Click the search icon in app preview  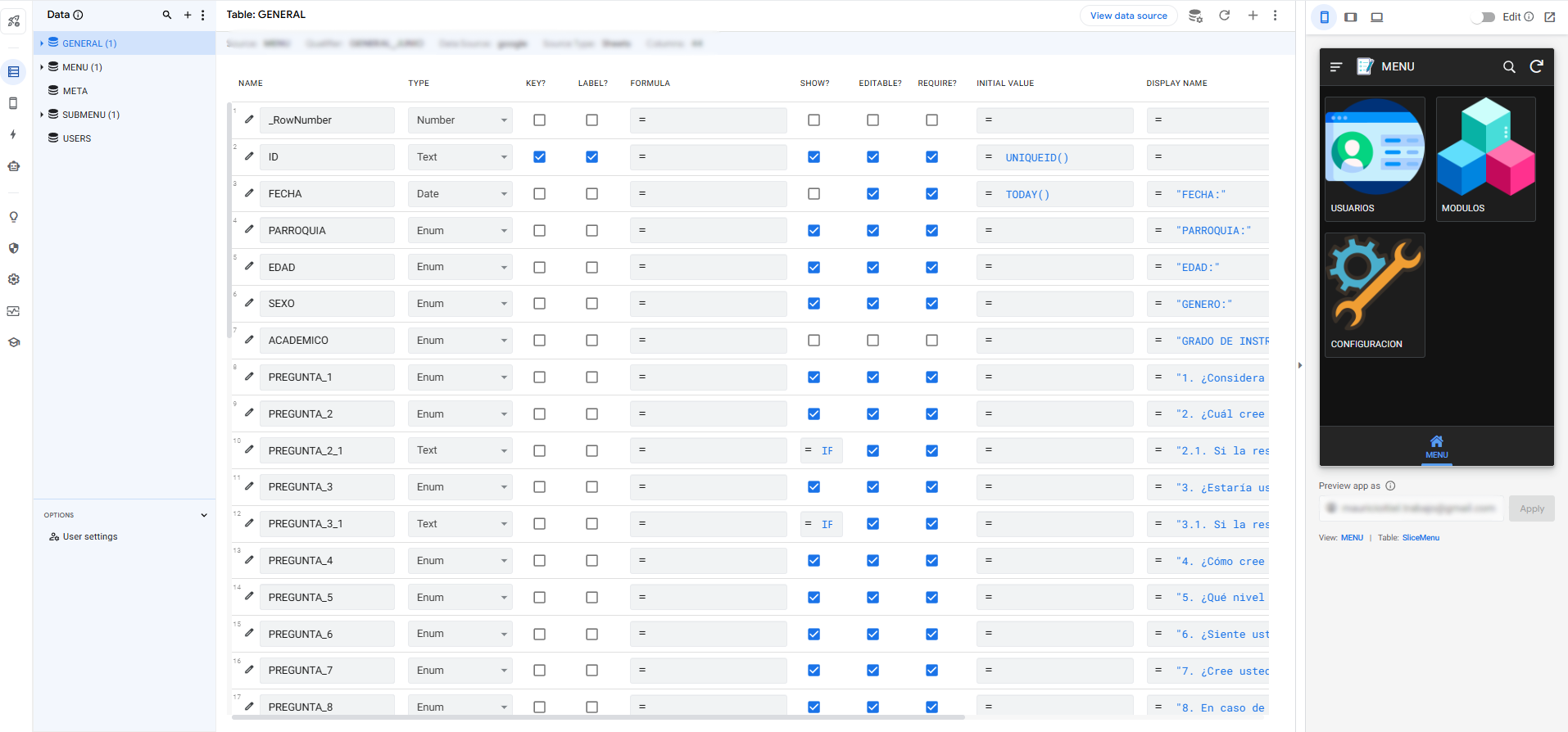pos(1508,67)
